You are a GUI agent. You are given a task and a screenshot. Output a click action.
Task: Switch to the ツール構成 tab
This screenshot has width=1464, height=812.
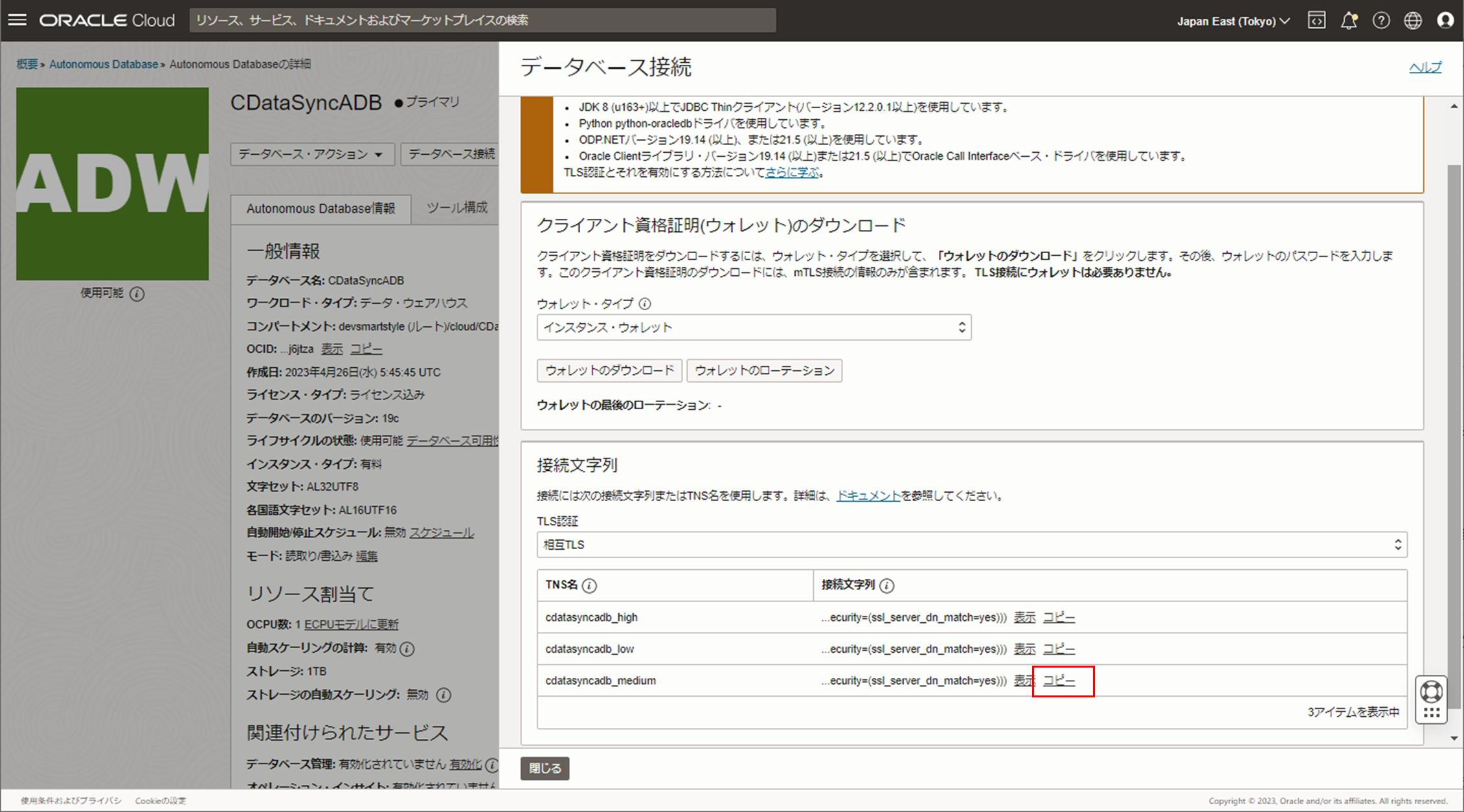click(x=456, y=208)
